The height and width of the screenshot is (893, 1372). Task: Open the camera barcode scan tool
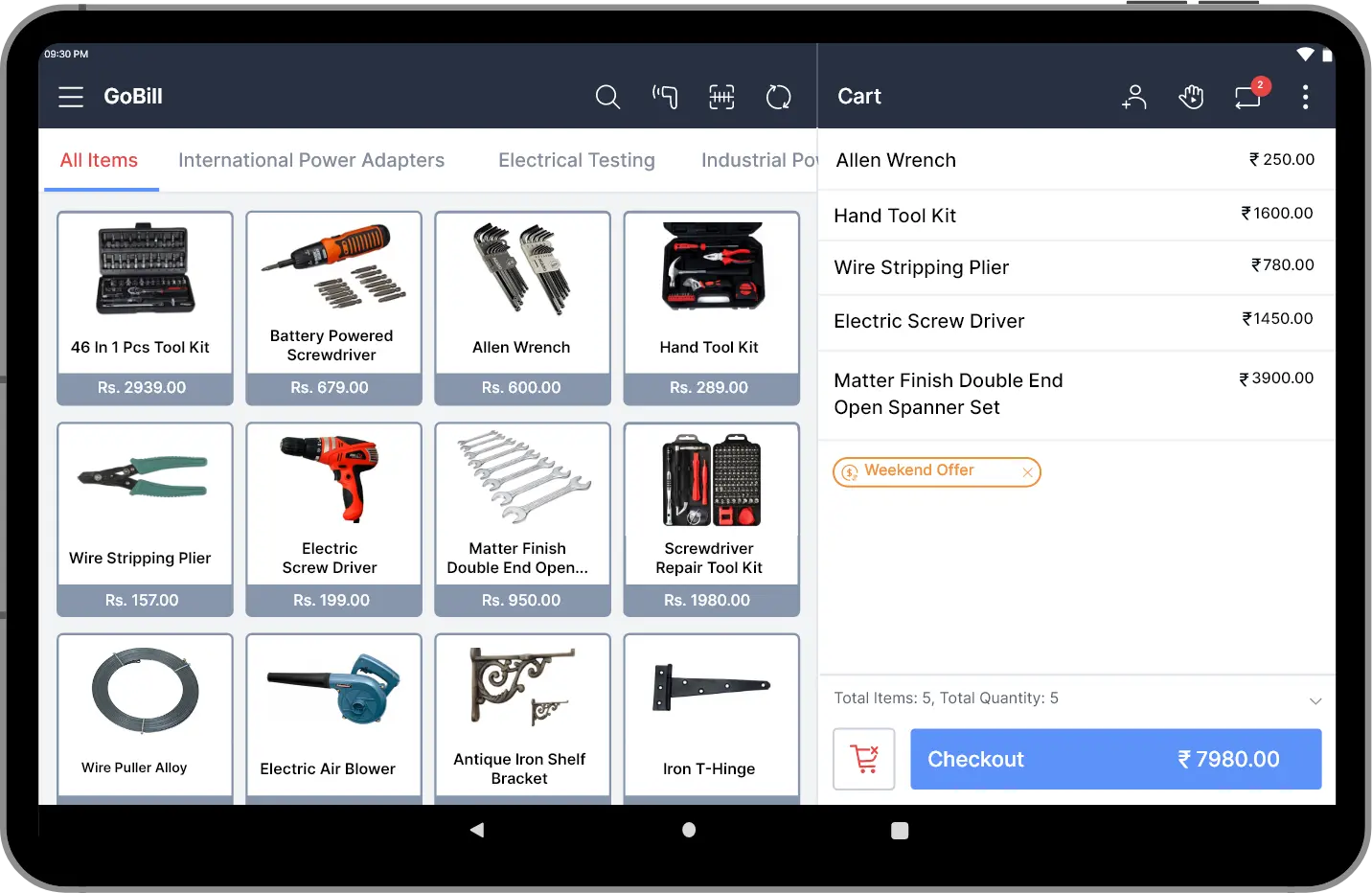pos(721,97)
